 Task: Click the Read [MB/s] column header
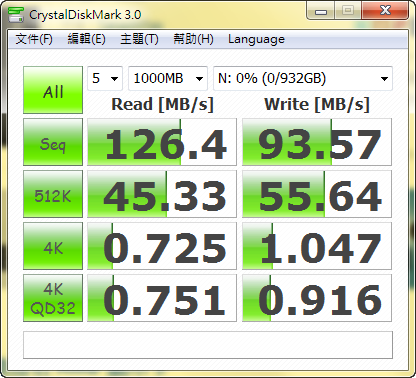coord(162,104)
